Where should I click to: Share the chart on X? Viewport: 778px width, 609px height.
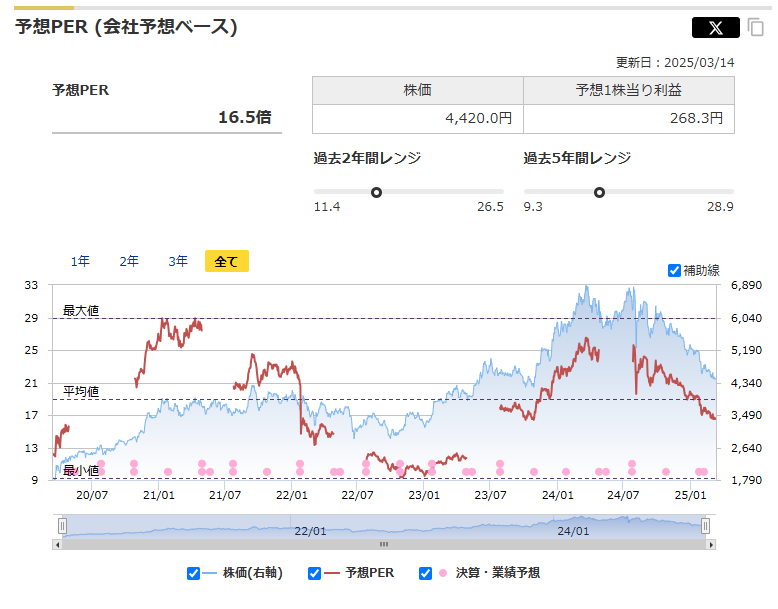point(715,28)
